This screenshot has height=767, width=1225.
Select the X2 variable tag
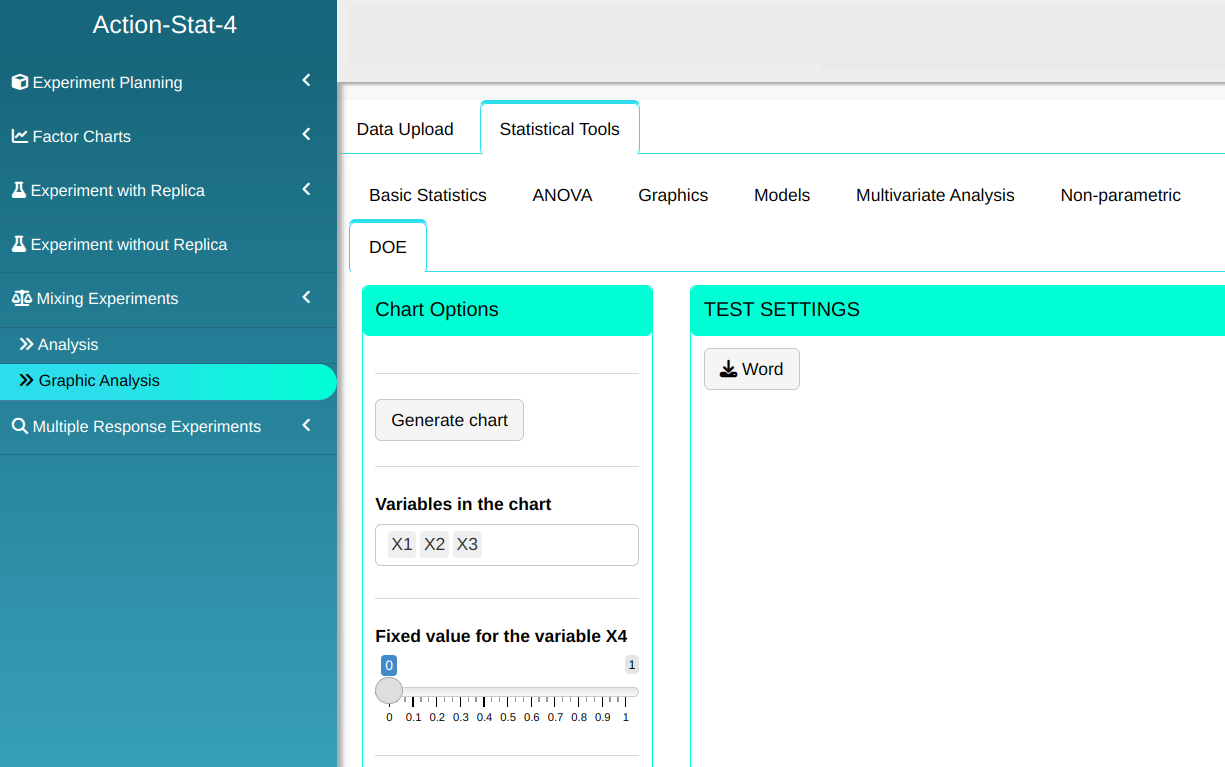(434, 544)
